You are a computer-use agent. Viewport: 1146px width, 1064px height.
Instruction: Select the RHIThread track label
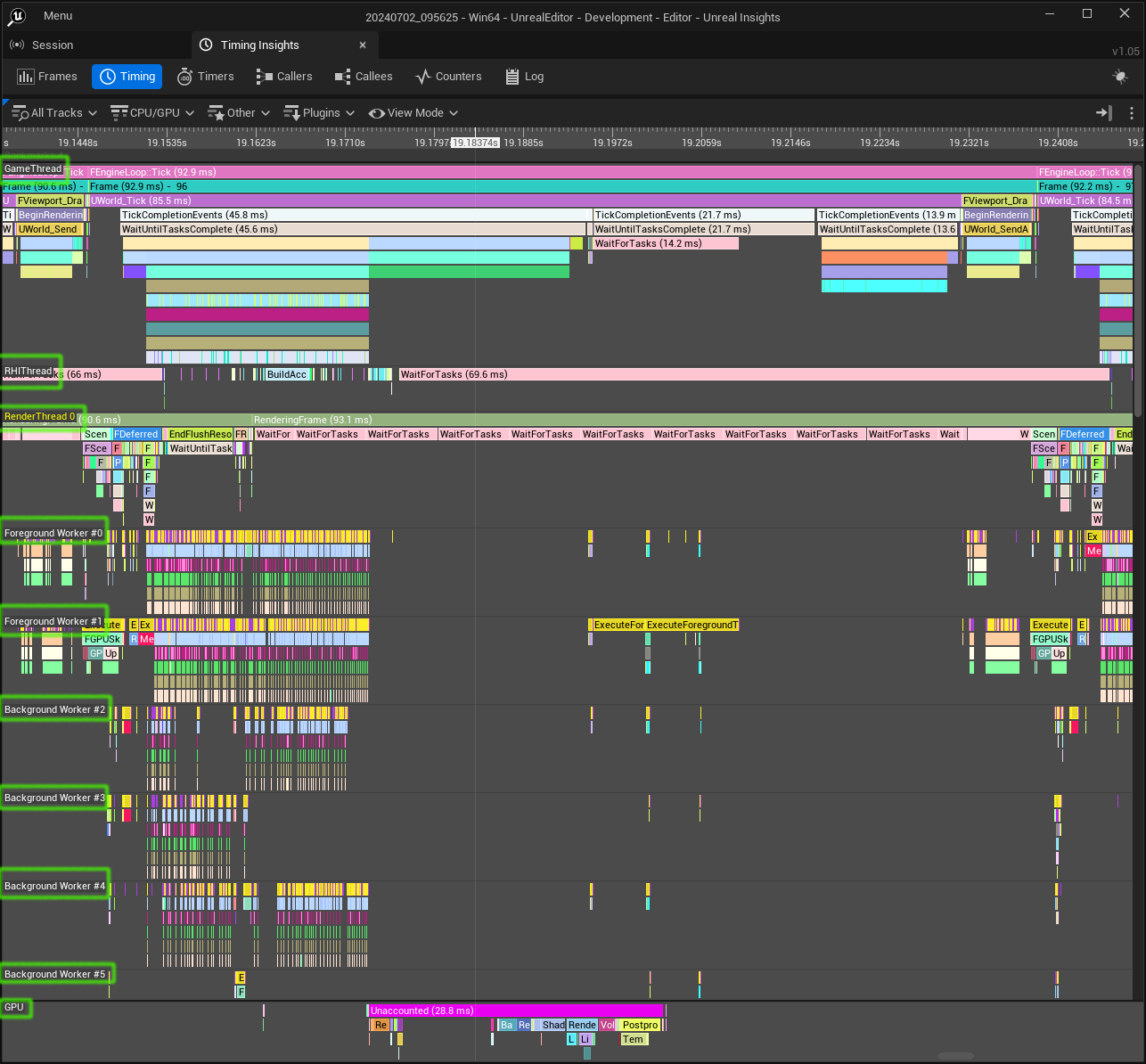click(x=29, y=371)
